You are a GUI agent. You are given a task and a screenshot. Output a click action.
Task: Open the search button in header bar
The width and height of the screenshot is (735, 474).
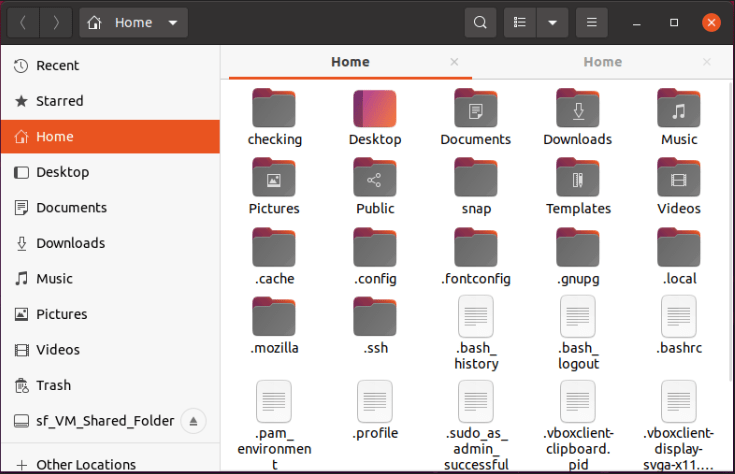coord(480,23)
